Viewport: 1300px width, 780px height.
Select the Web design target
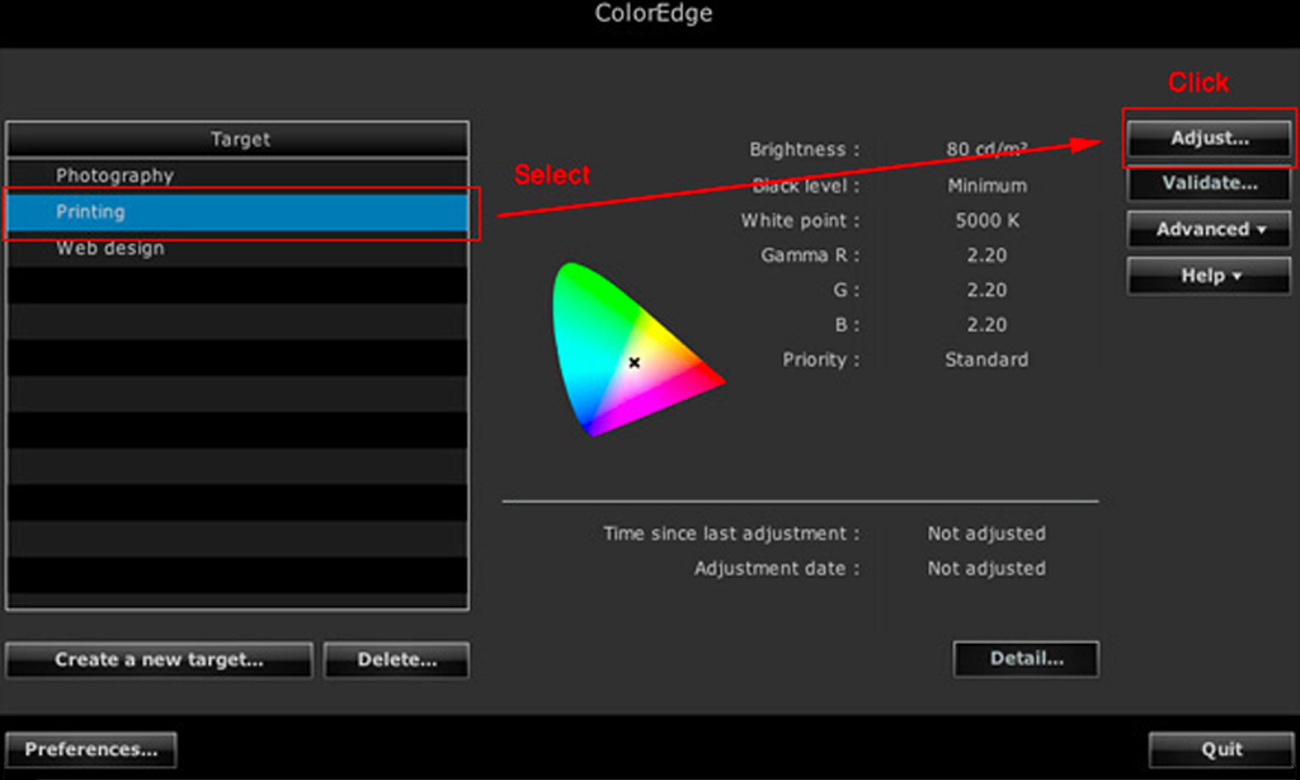pos(237,248)
